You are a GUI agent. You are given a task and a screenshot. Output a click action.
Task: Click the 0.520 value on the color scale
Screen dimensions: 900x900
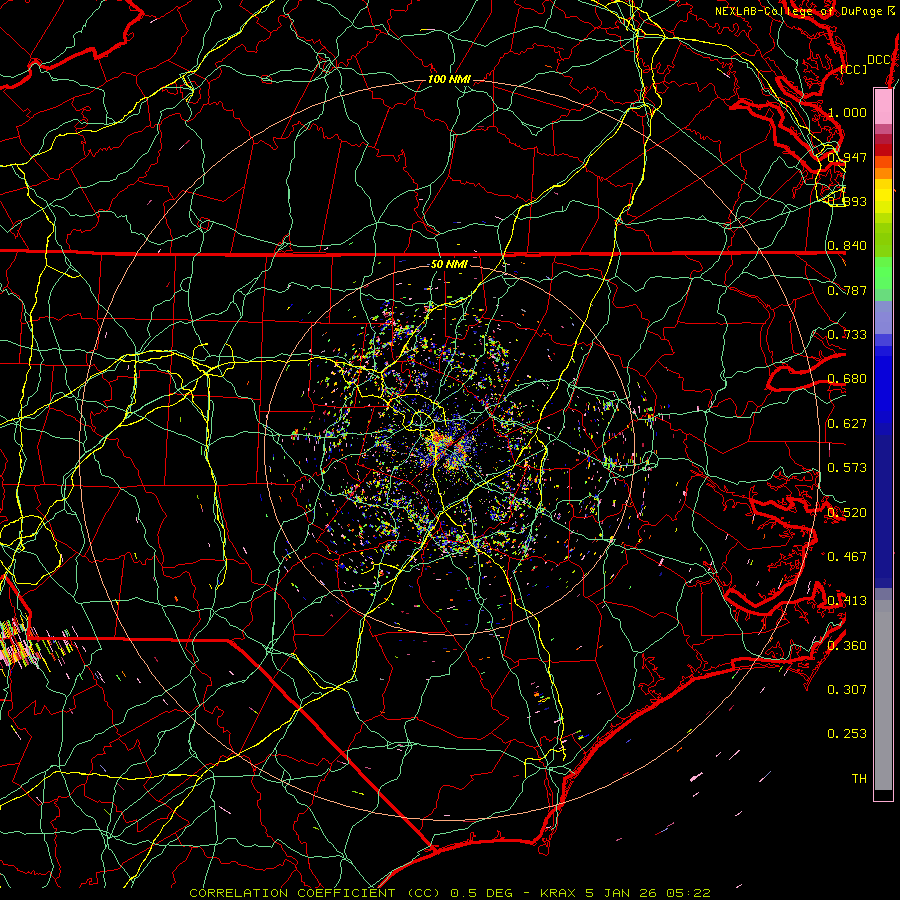tap(847, 513)
